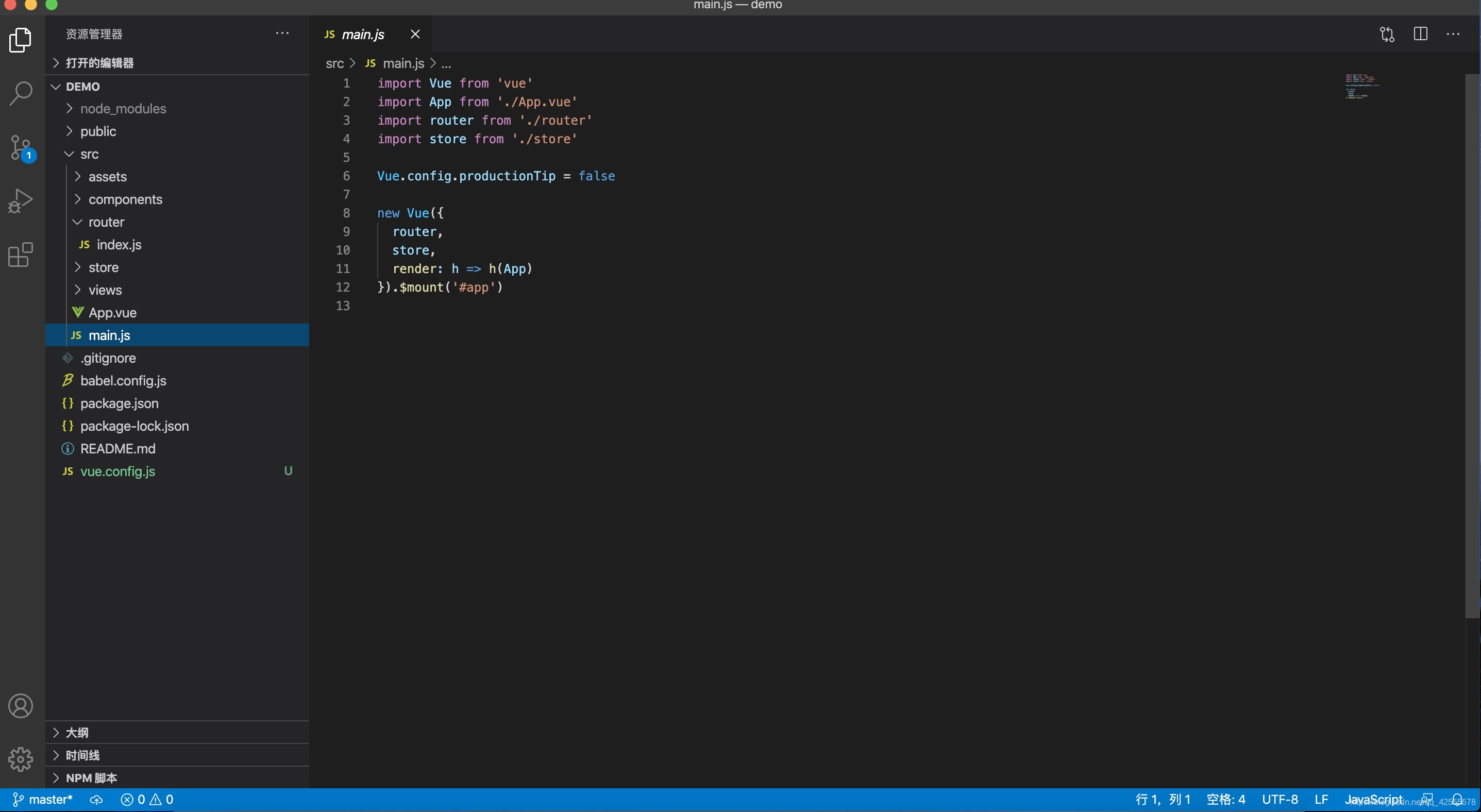Click the feedback icon in status bar

point(1426,799)
